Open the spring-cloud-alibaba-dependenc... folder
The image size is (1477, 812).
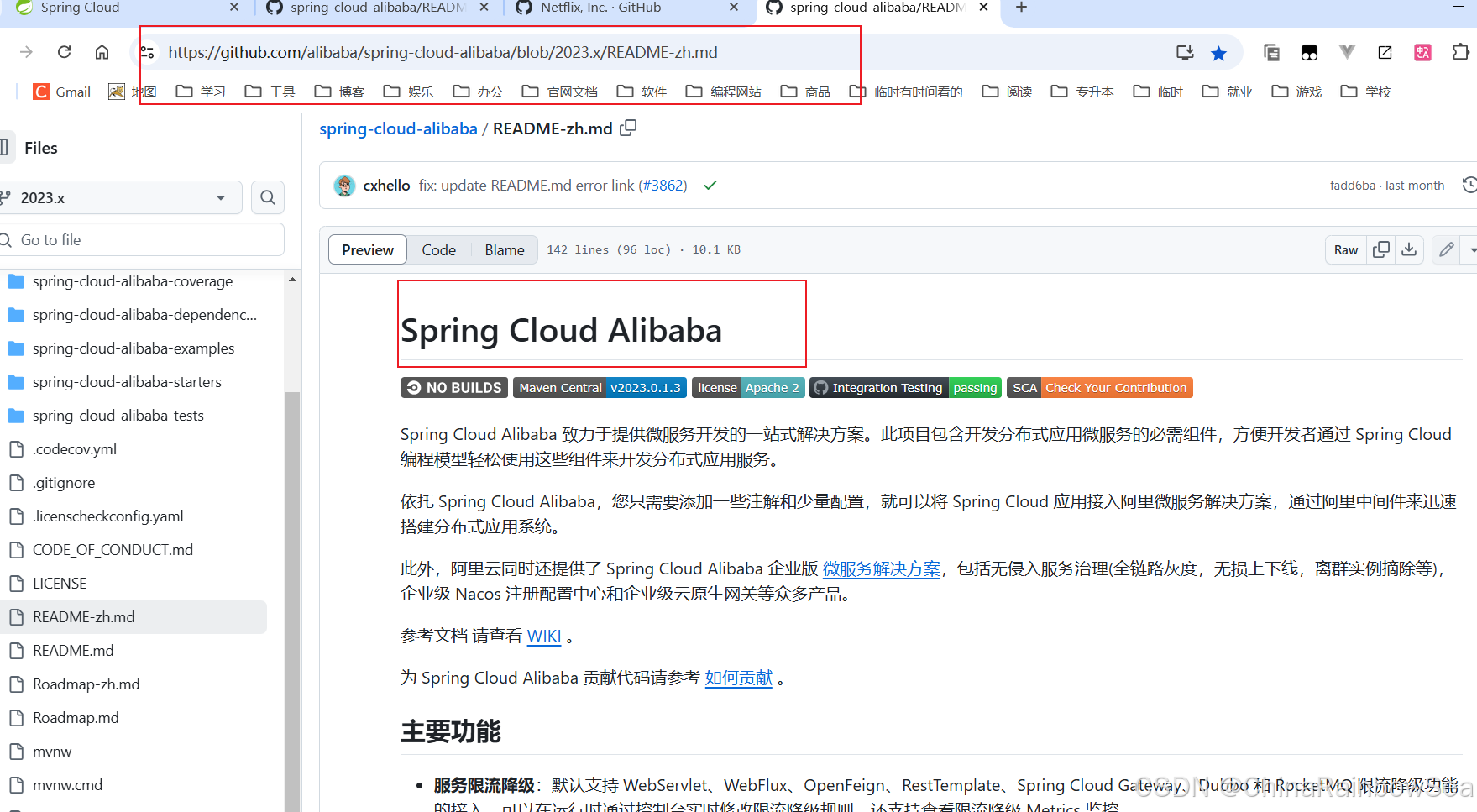click(x=144, y=315)
